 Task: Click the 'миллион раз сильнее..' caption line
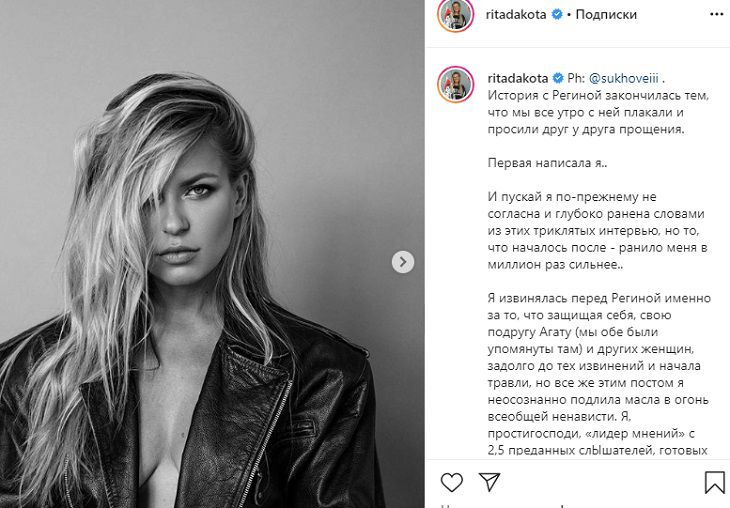pos(555,265)
